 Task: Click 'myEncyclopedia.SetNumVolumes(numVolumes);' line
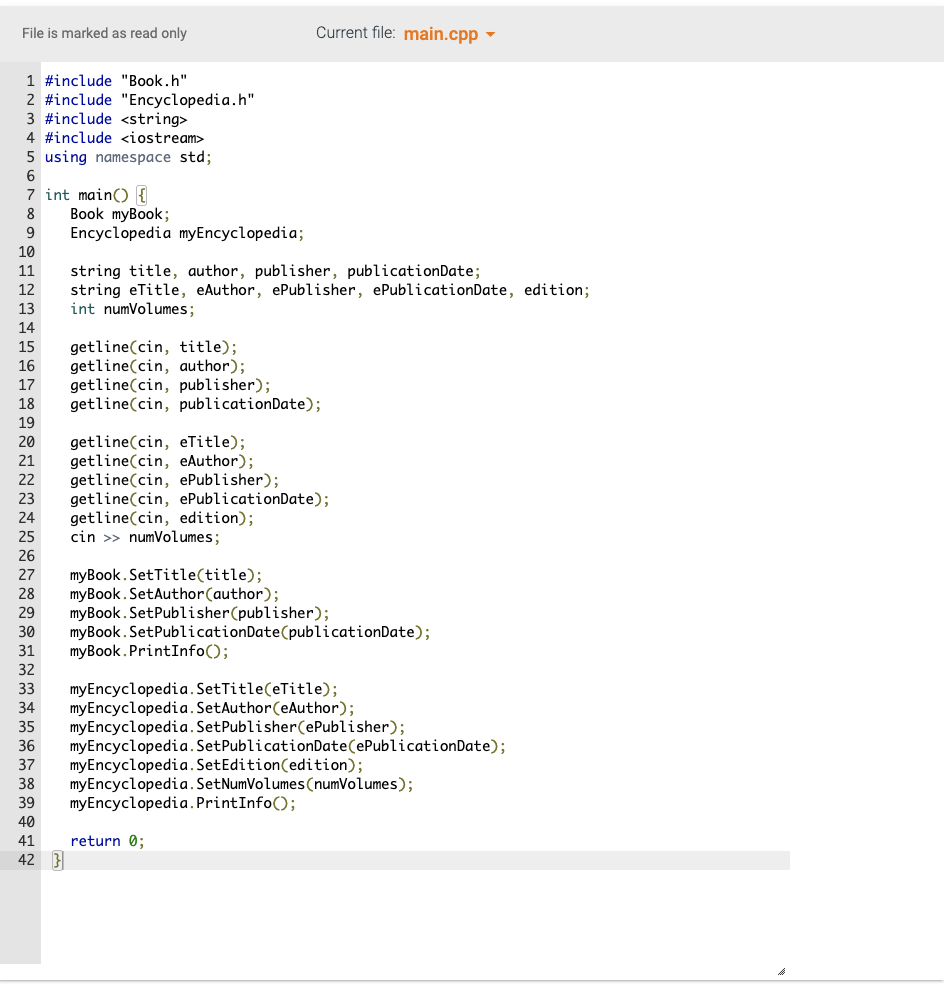tap(242, 784)
